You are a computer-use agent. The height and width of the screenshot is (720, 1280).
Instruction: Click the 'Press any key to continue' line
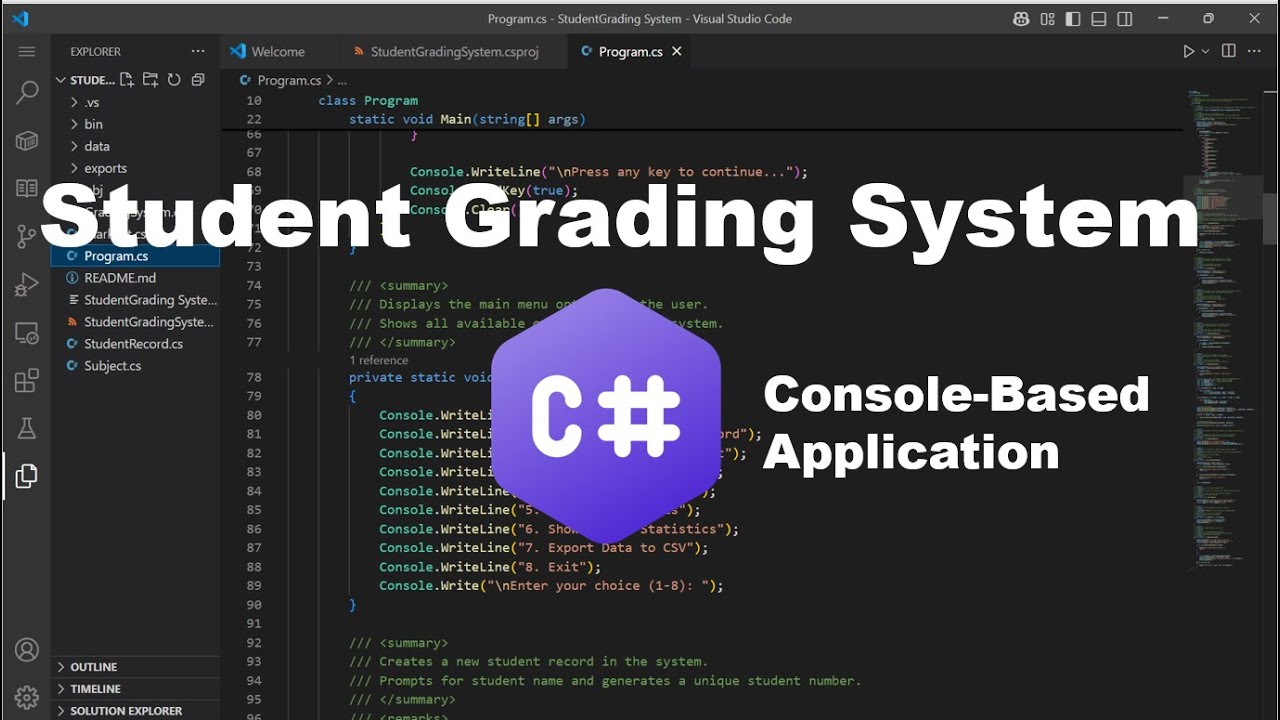(609, 172)
